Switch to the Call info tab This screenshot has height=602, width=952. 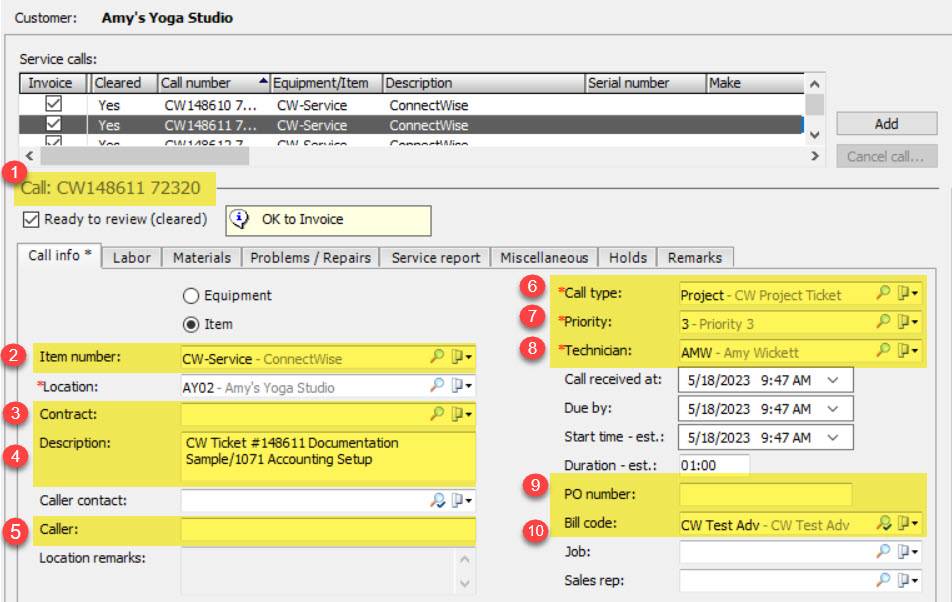(x=60, y=255)
